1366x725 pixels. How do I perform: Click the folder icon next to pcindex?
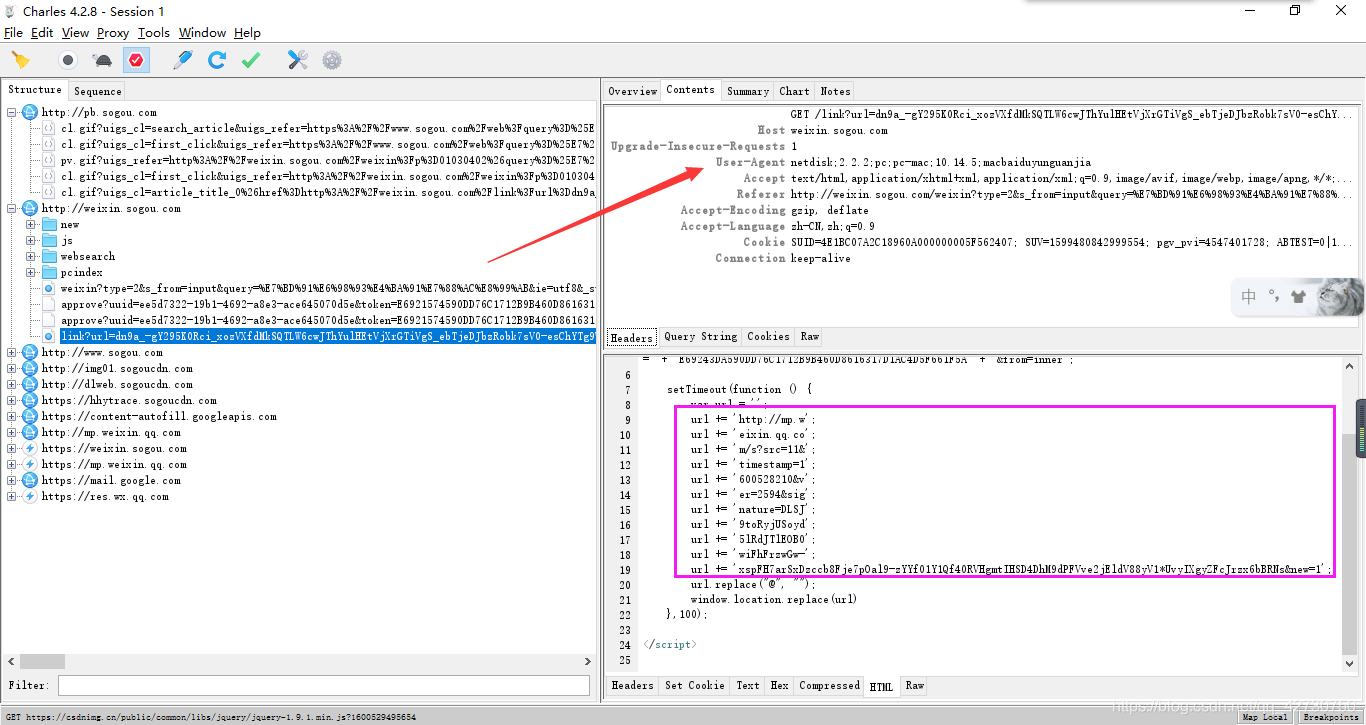click(49, 272)
